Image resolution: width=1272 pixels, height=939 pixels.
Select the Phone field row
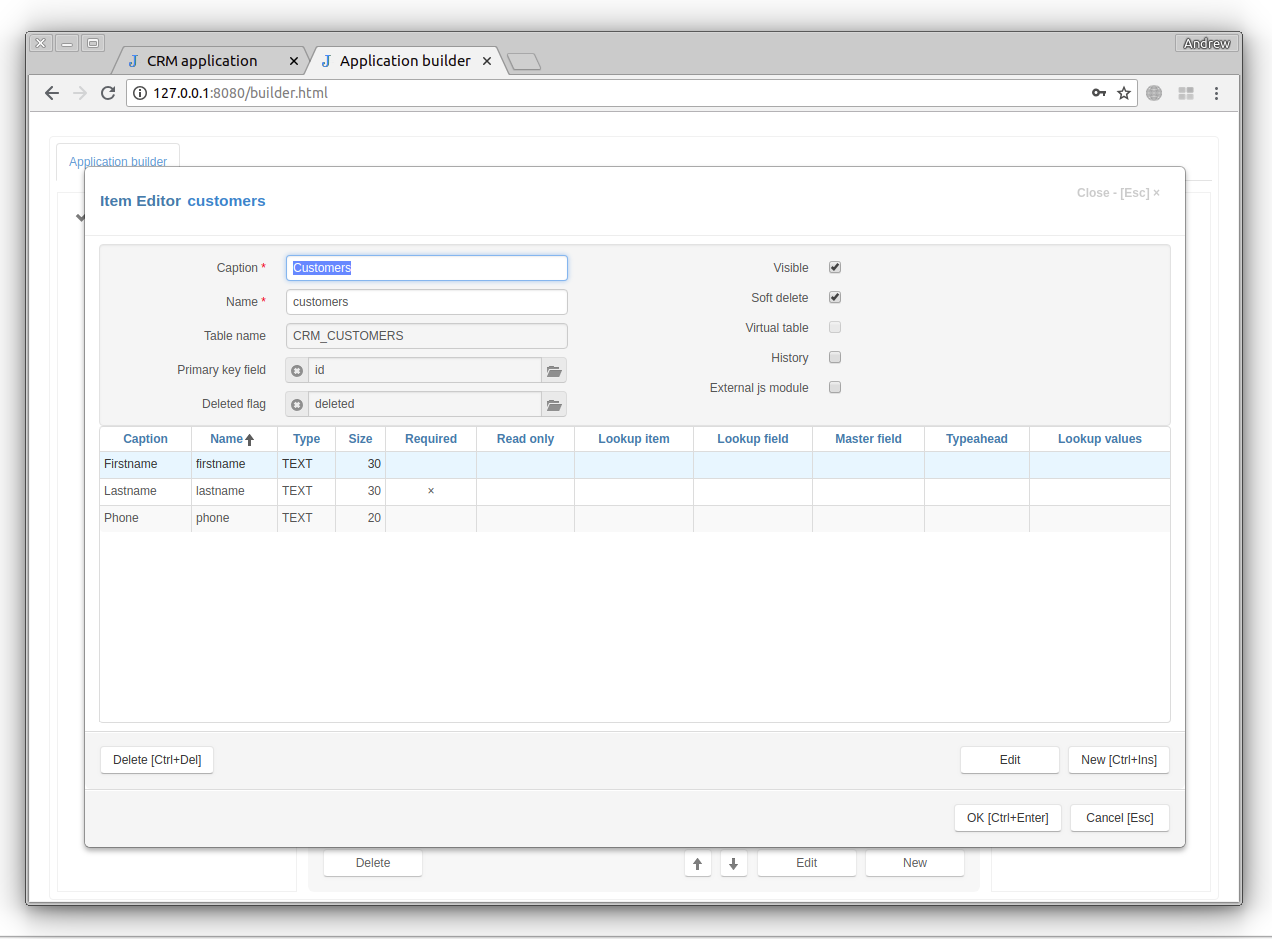pyautogui.click(x=635, y=518)
